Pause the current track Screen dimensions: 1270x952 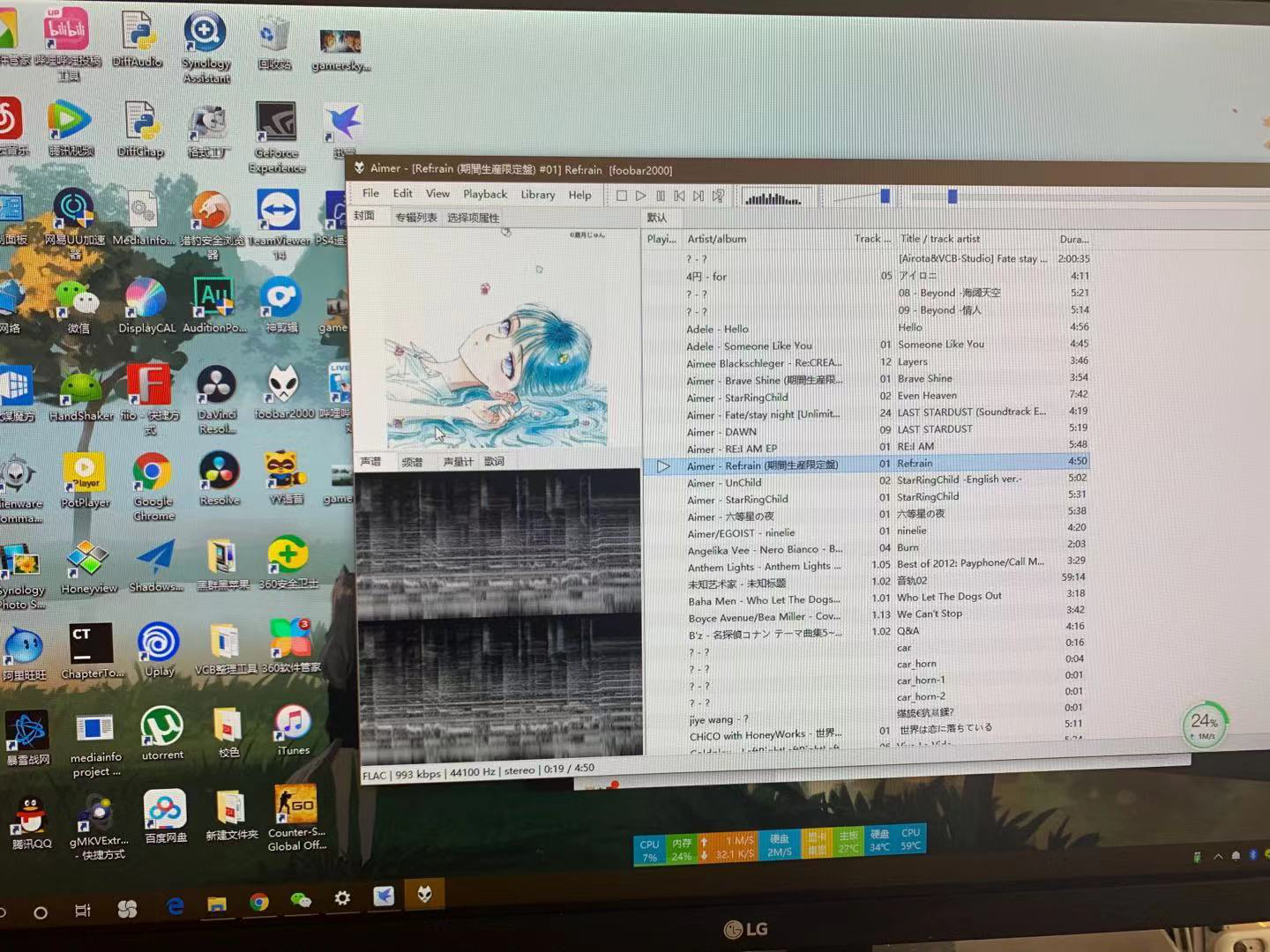(661, 196)
